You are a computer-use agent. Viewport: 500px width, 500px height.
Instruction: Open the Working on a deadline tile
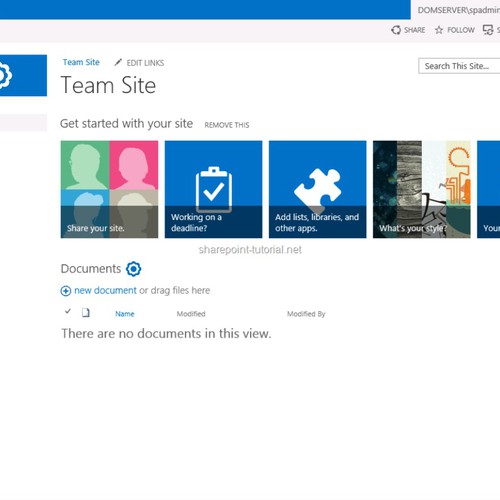click(213, 189)
